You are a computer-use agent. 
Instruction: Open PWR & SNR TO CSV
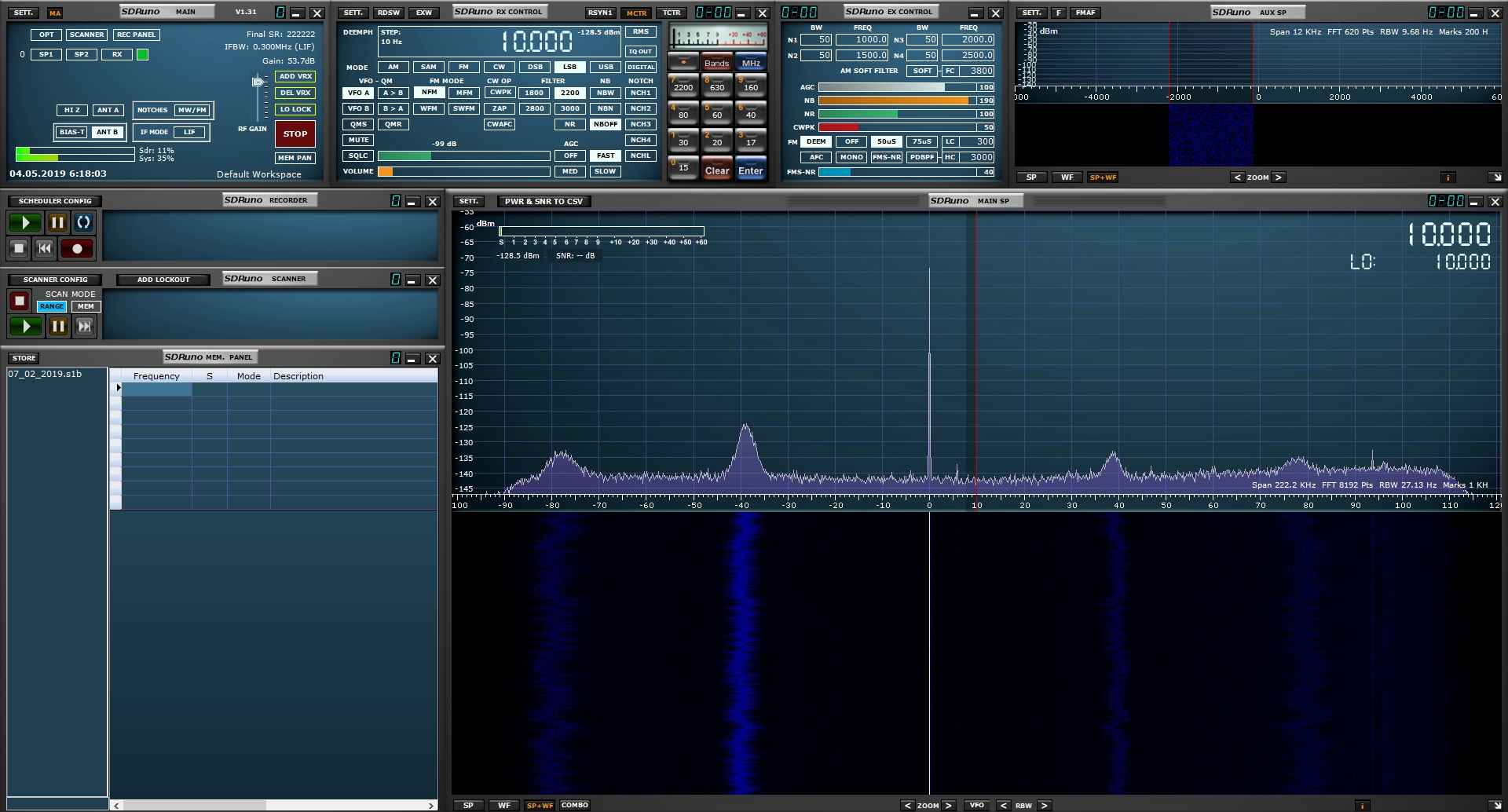tap(544, 201)
